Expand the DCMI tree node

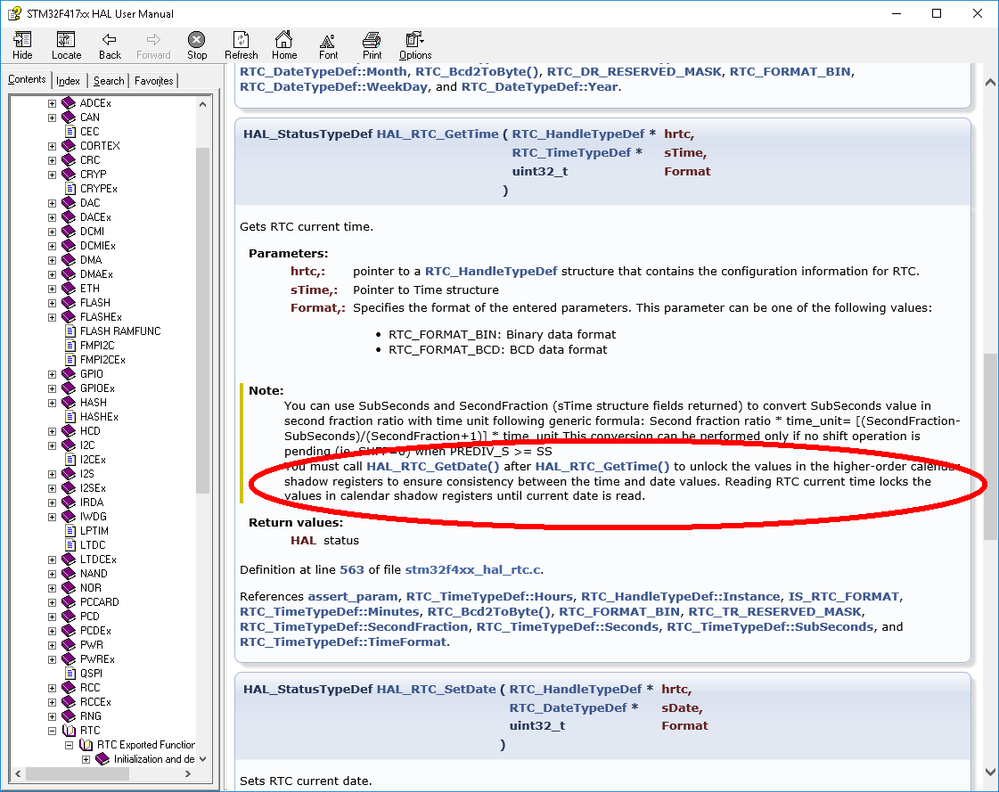52,232
